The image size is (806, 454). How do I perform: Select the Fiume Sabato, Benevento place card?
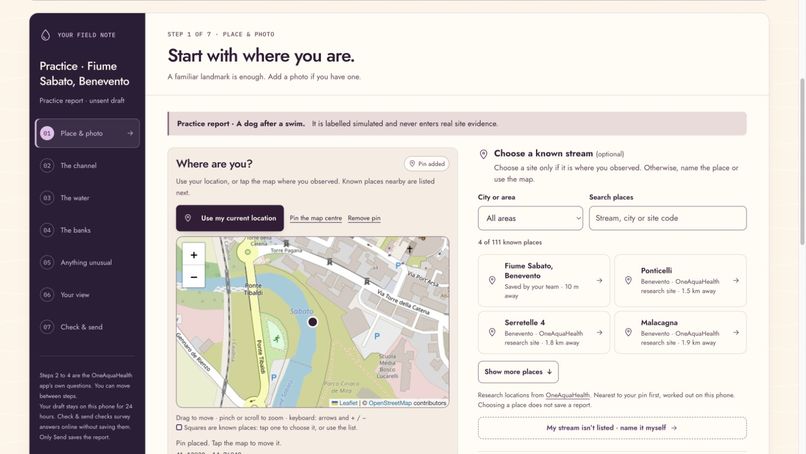click(x=544, y=281)
